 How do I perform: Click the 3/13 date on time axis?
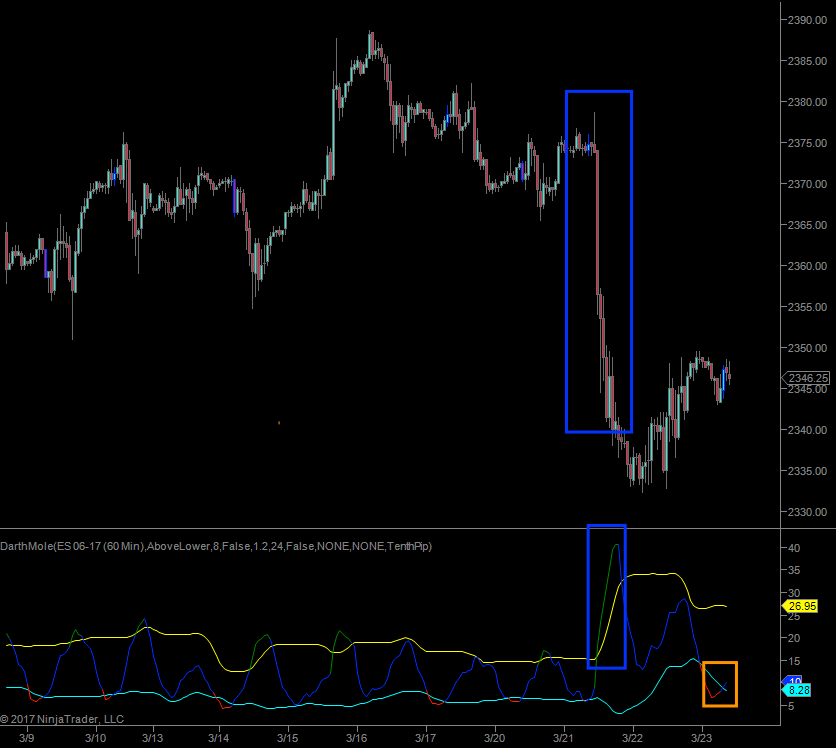[x=152, y=738]
